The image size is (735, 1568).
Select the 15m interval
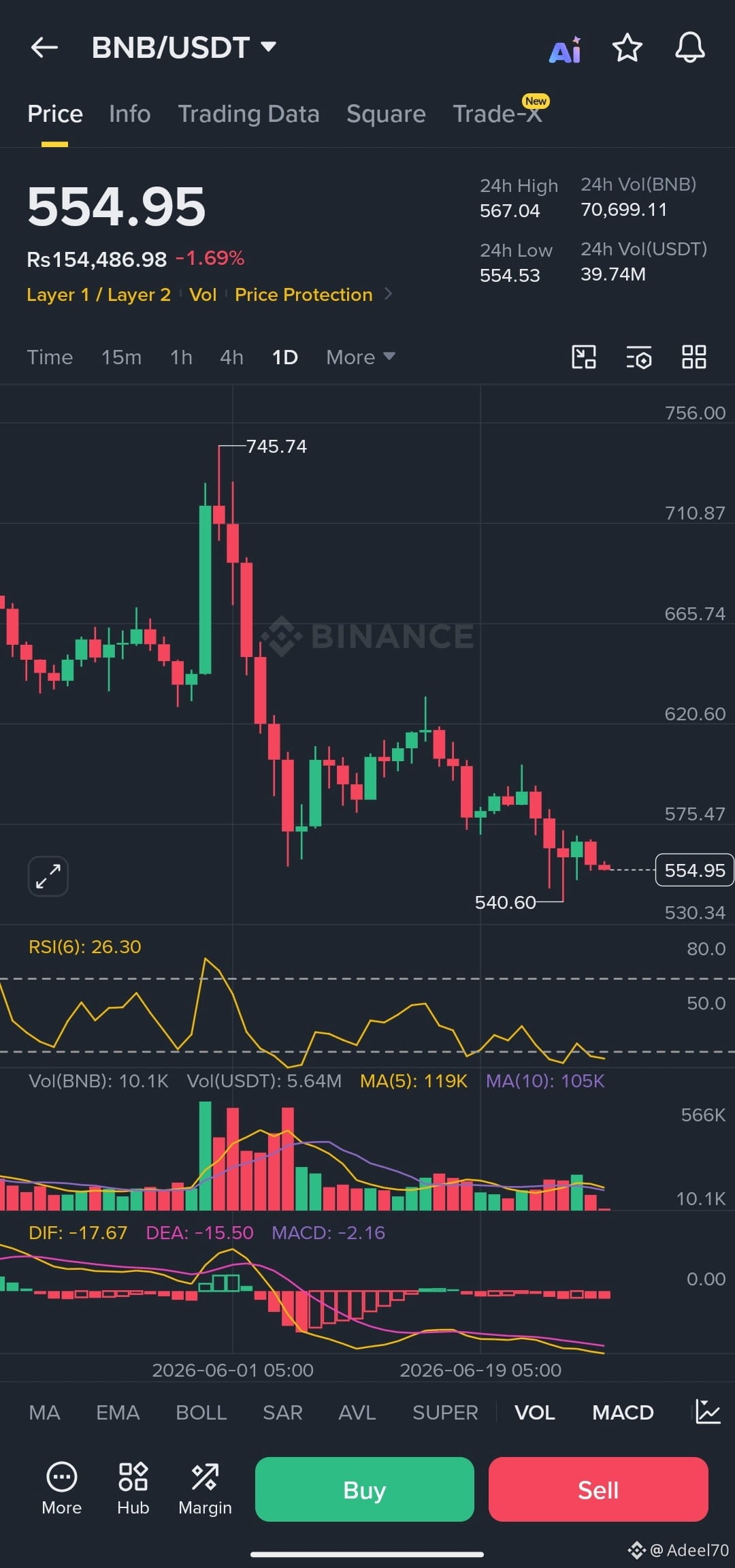(x=121, y=357)
